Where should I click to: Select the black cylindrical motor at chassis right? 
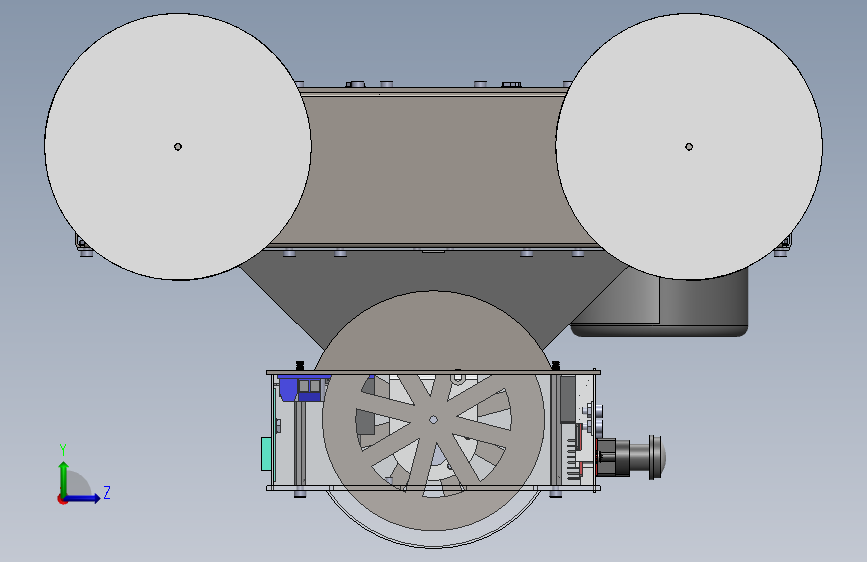631,457
